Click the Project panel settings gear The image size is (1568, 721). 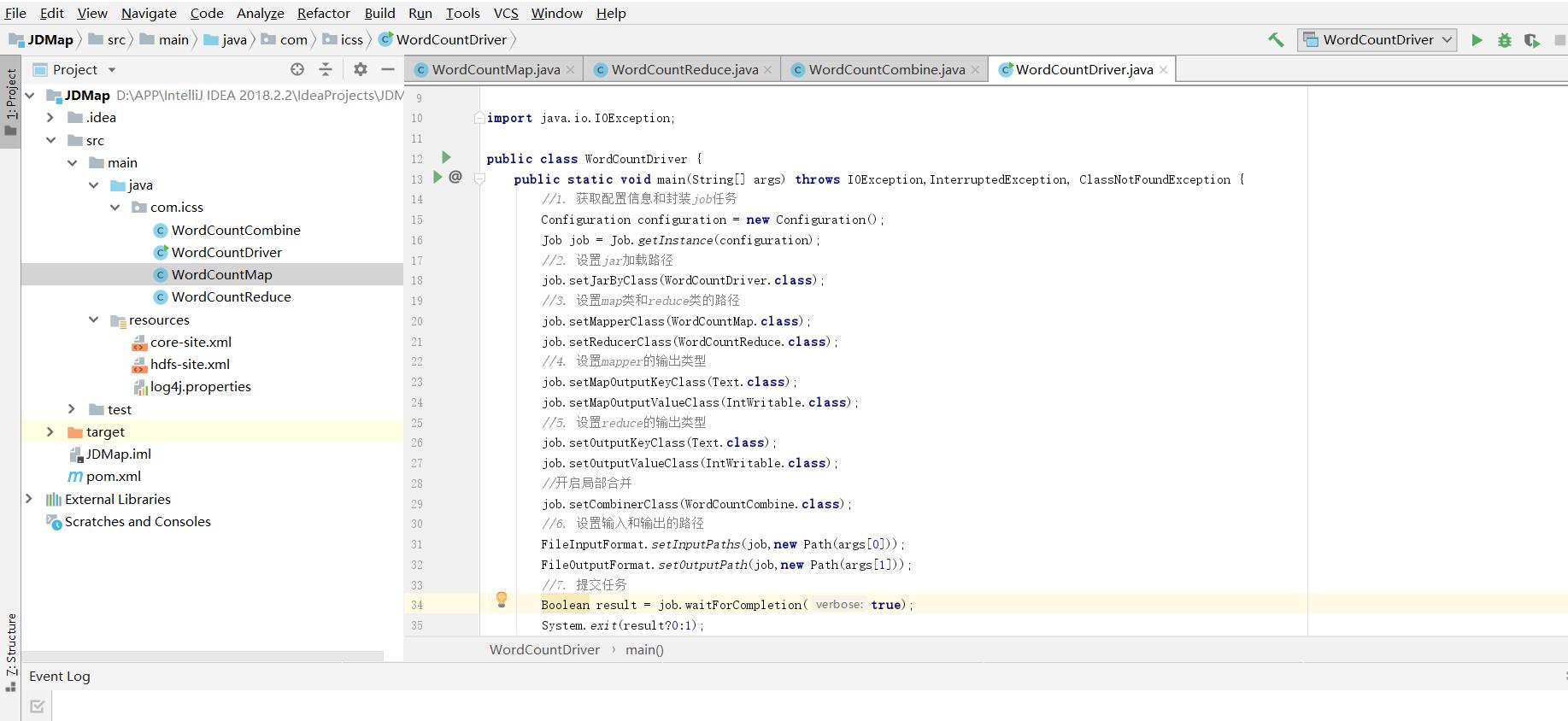361,69
